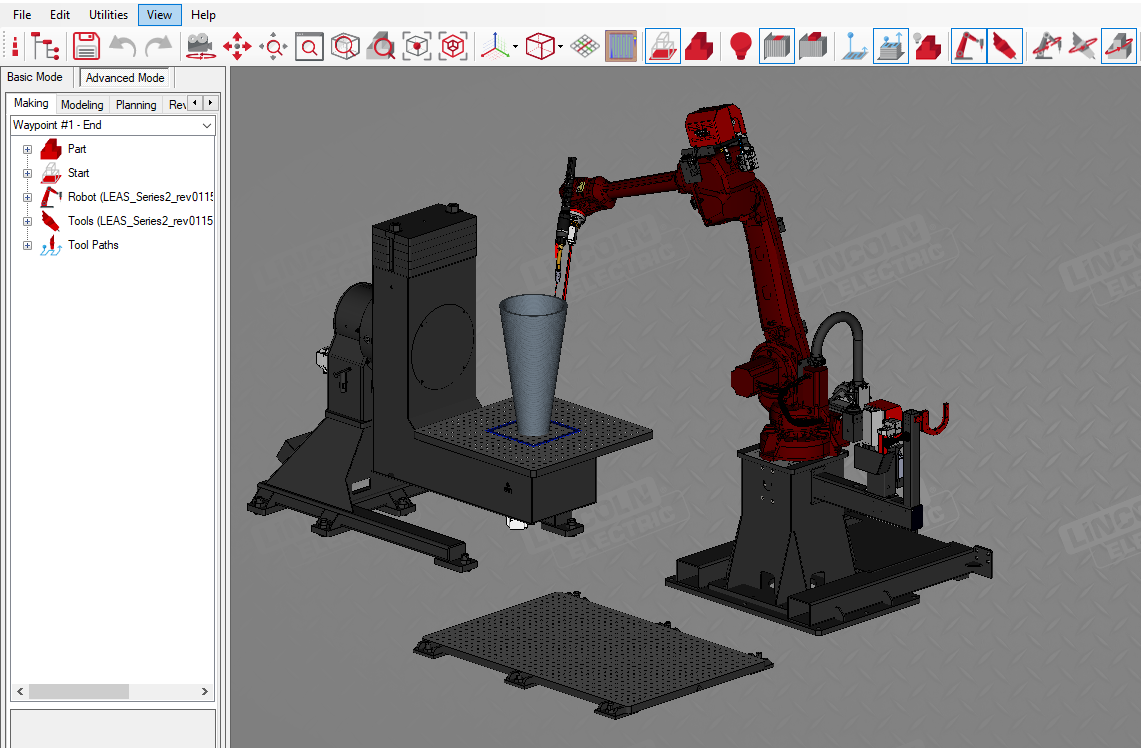The width and height of the screenshot is (1141, 748).
Task: Click the tree structure icon in toolbar
Action: pos(45,46)
